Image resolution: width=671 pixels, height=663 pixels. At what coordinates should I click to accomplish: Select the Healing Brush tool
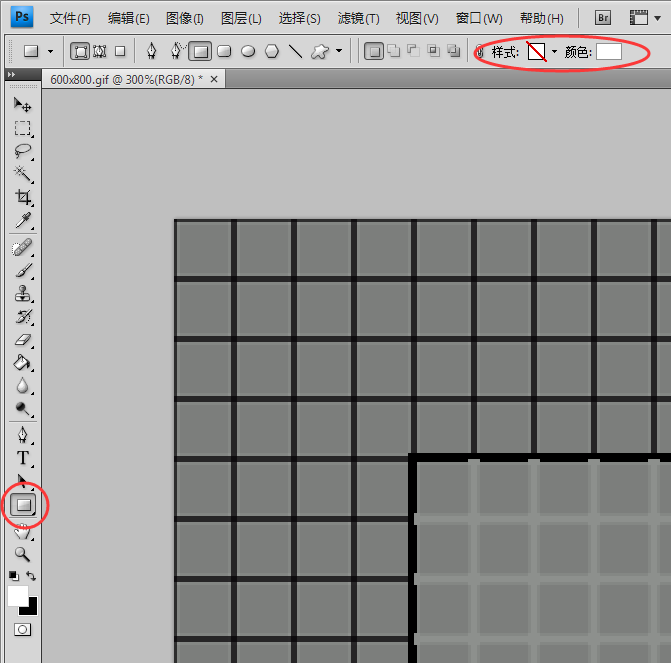point(22,247)
